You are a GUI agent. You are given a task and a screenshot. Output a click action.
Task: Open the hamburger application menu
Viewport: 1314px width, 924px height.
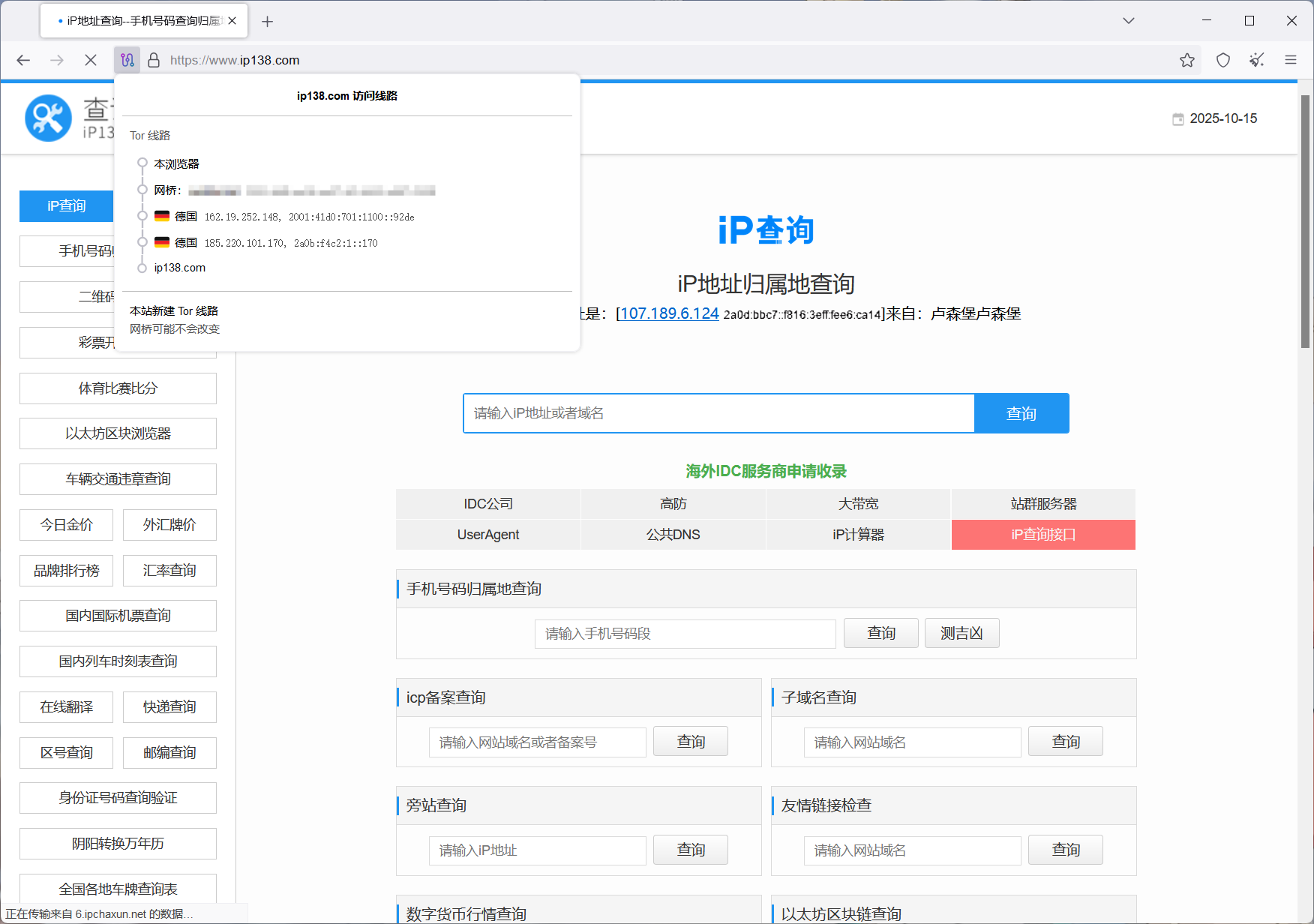pos(1291,60)
